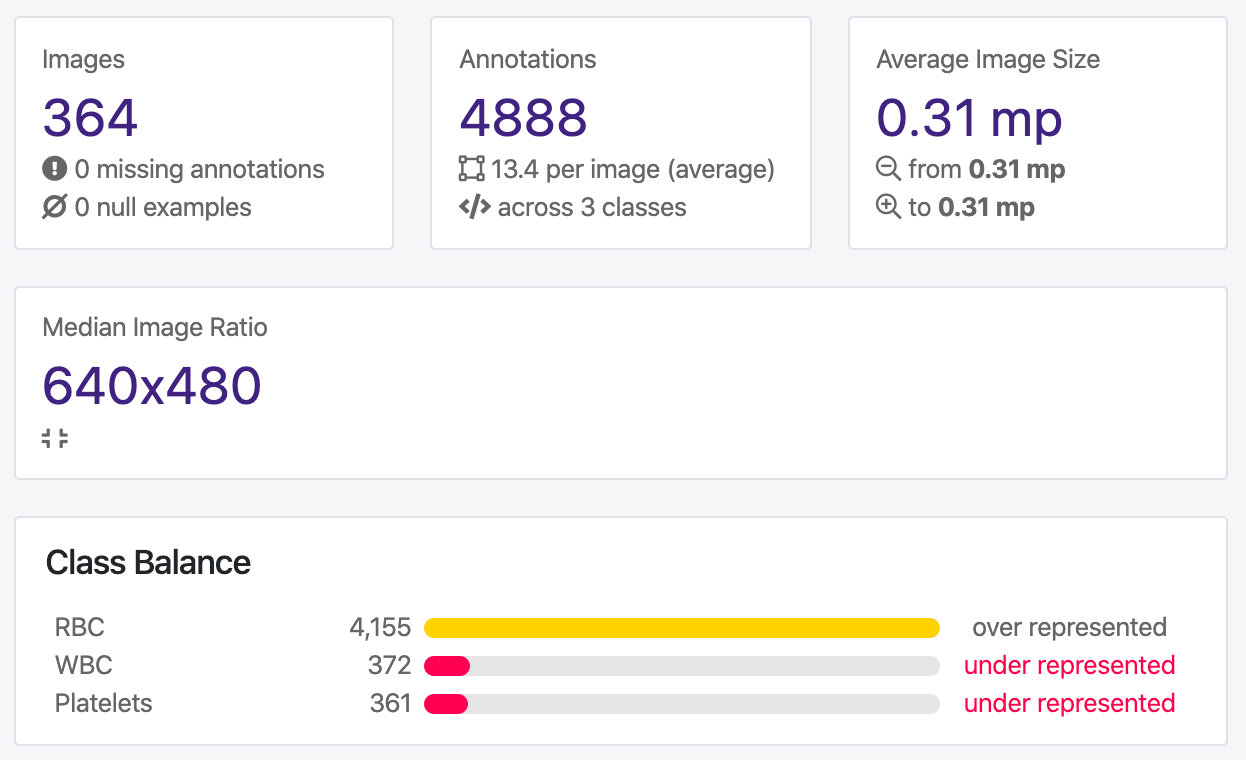Screen dimensions: 1246x760
Task: Click the bounding box icon beside per-image average
Action: point(474,169)
